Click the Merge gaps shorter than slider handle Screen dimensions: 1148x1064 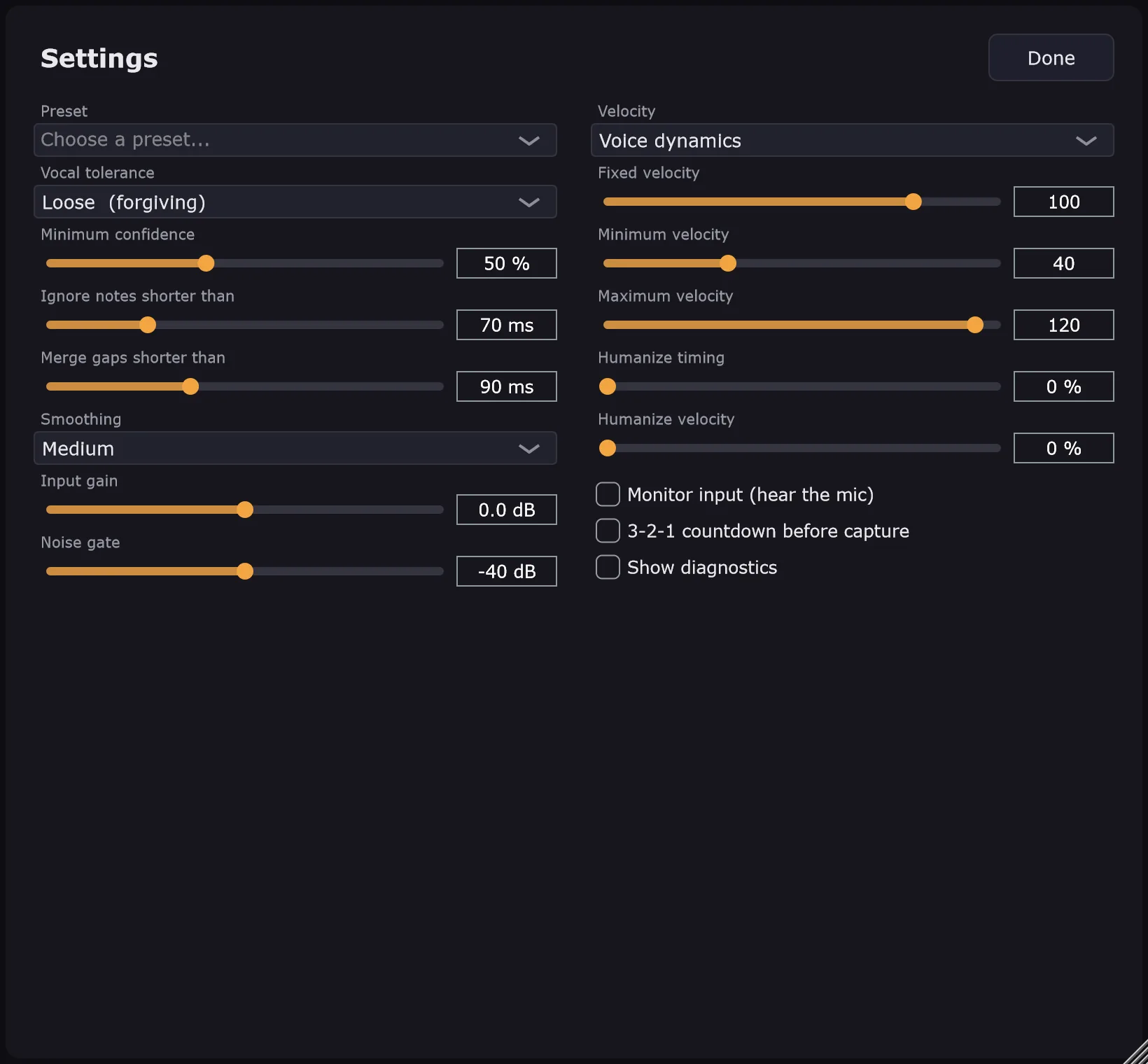tap(190, 386)
